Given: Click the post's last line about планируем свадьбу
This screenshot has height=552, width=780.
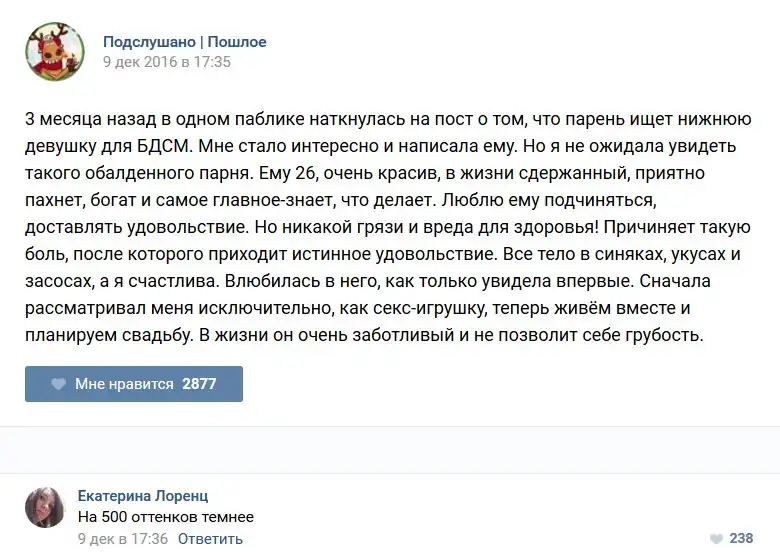Looking at the screenshot, I should [x=365, y=335].
